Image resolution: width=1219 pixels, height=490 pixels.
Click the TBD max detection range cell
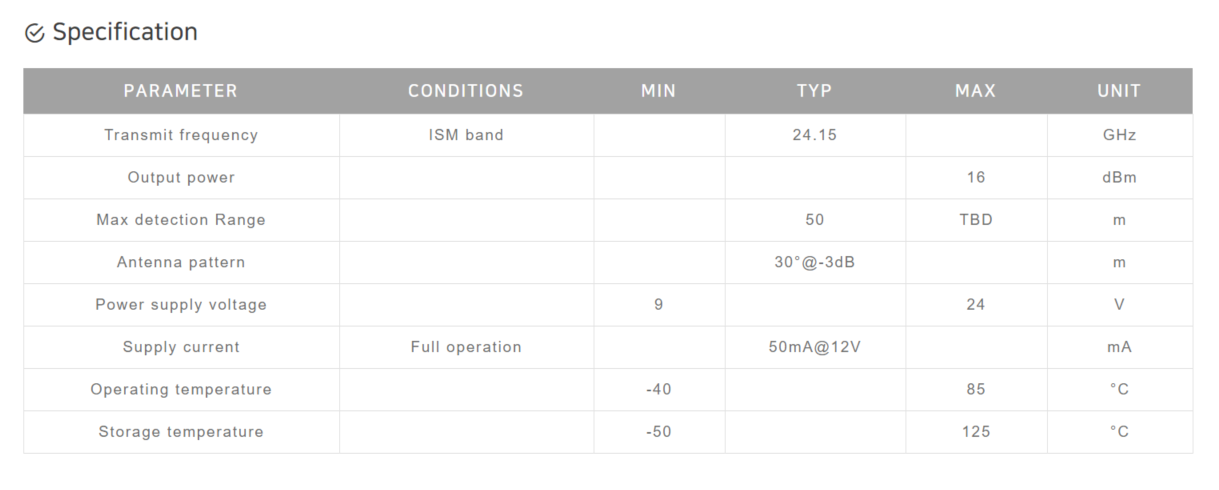tap(976, 220)
